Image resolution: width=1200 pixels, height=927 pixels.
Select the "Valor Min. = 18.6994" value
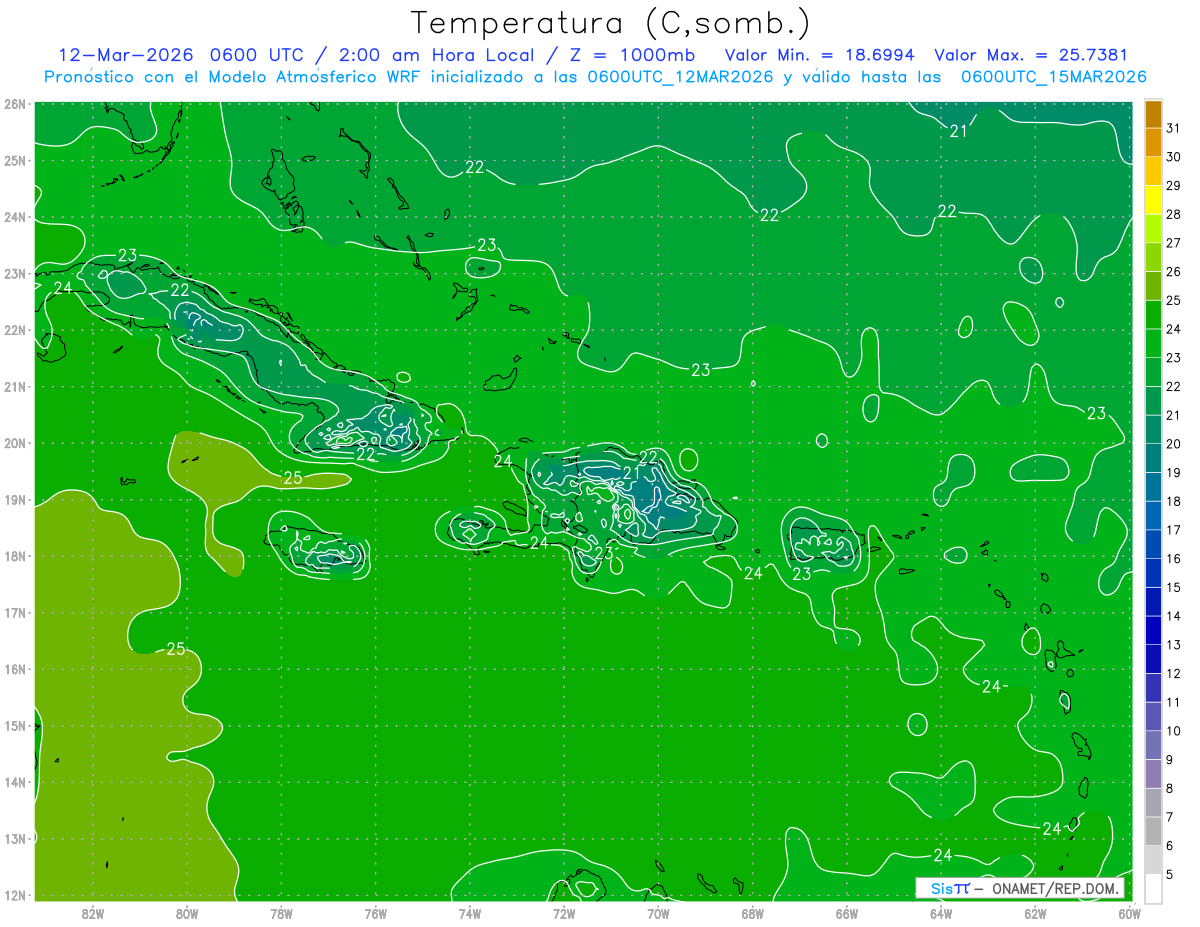[x=820, y=55]
